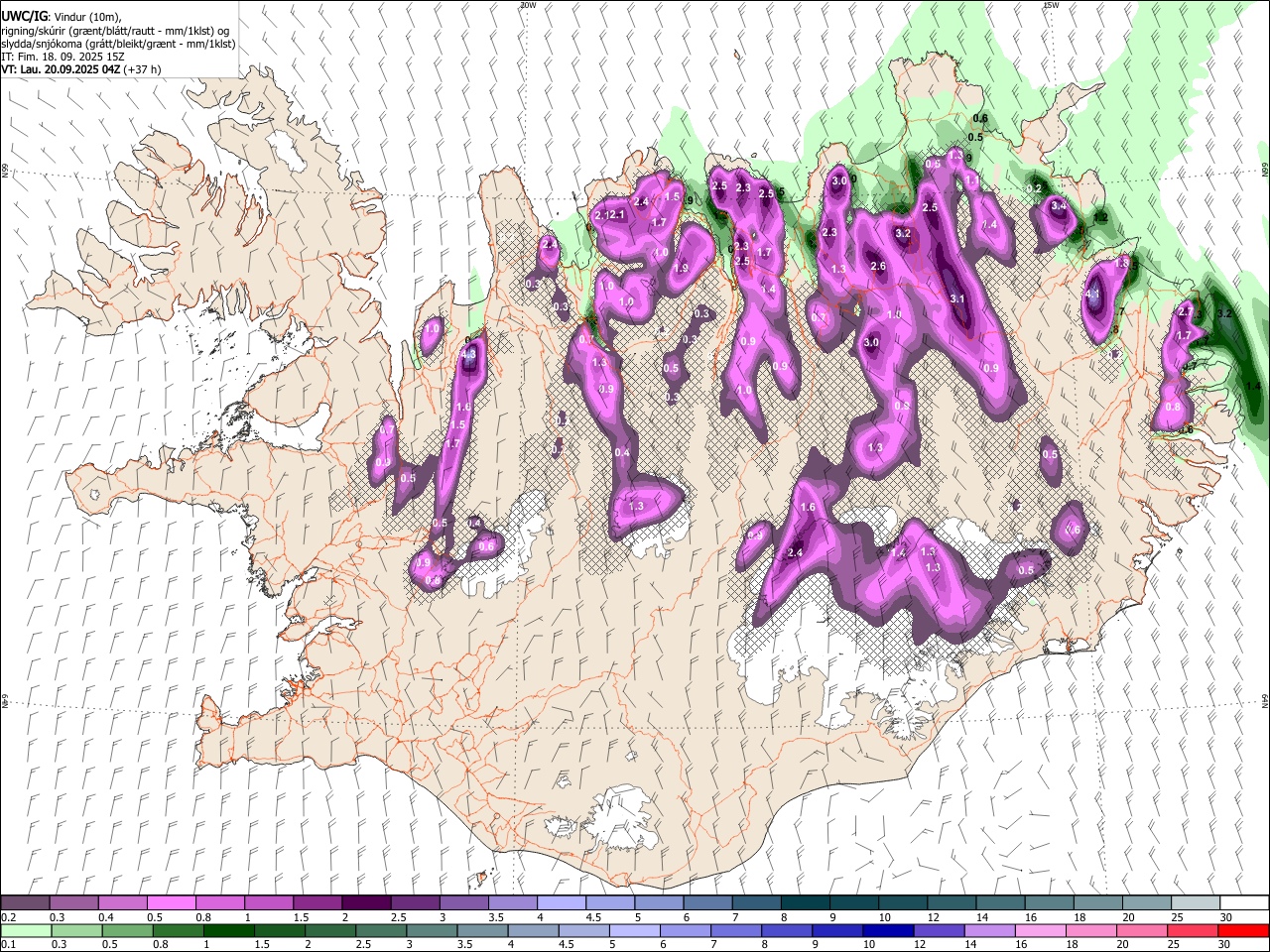
Task: Click the '4.3' precipitation value on the map
Action: pyautogui.click(x=469, y=354)
